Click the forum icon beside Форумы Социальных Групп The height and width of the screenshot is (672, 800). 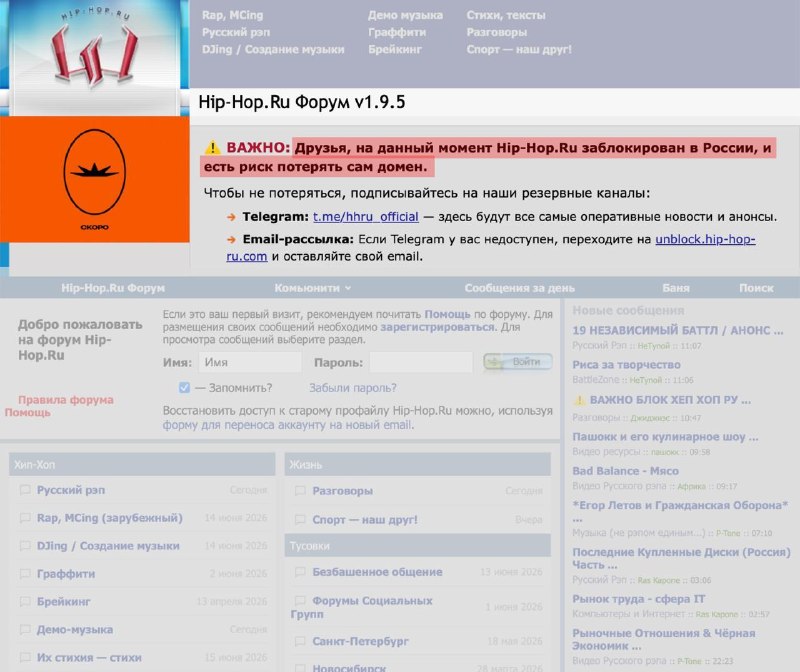[x=301, y=601]
